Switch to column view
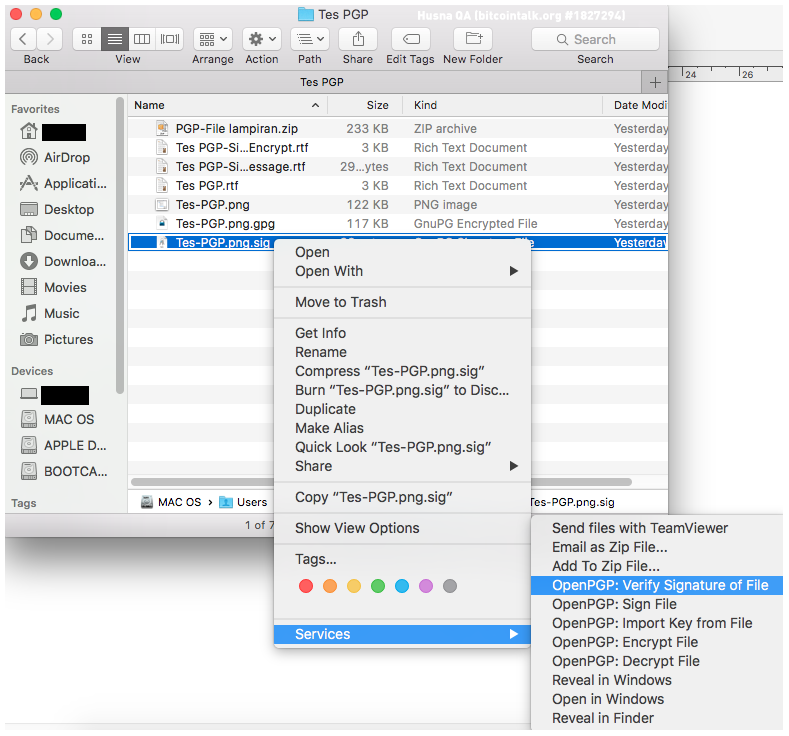789x736 pixels. click(142, 39)
